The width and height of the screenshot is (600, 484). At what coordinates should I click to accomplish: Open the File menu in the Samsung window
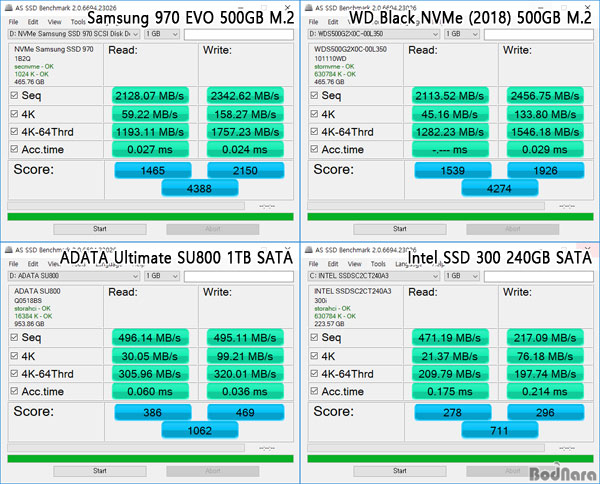coord(12,21)
